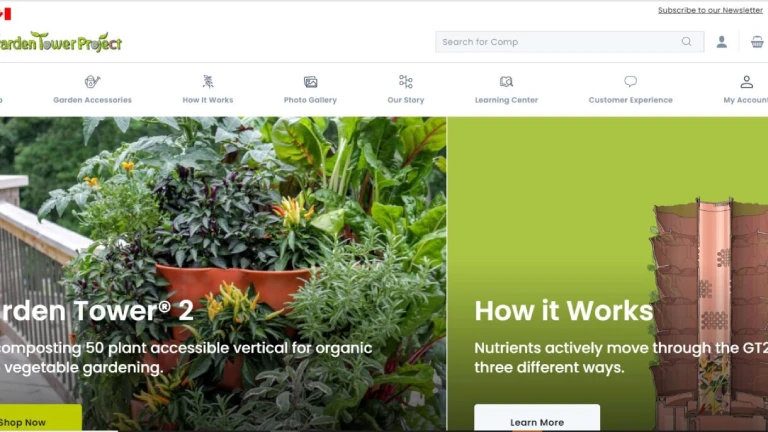Image resolution: width=768 pixels, height=432 pixels.
Task: Open the user profile icon beside search
Action: 721,42
